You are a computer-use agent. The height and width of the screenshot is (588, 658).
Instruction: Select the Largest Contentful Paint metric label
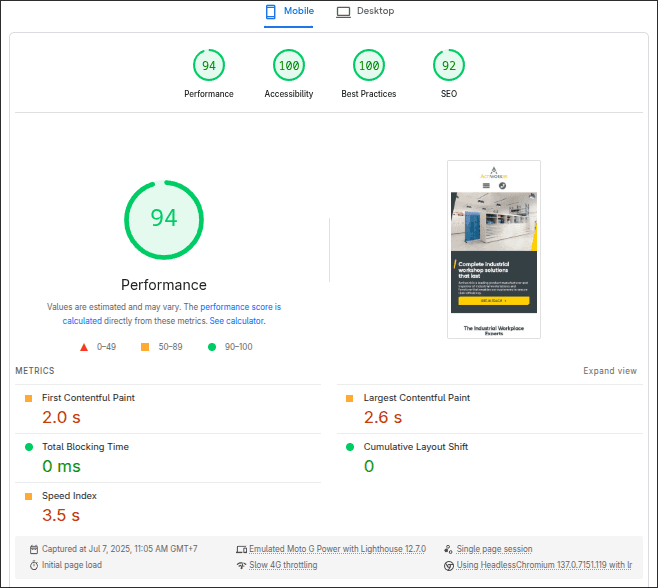[417, 398]
